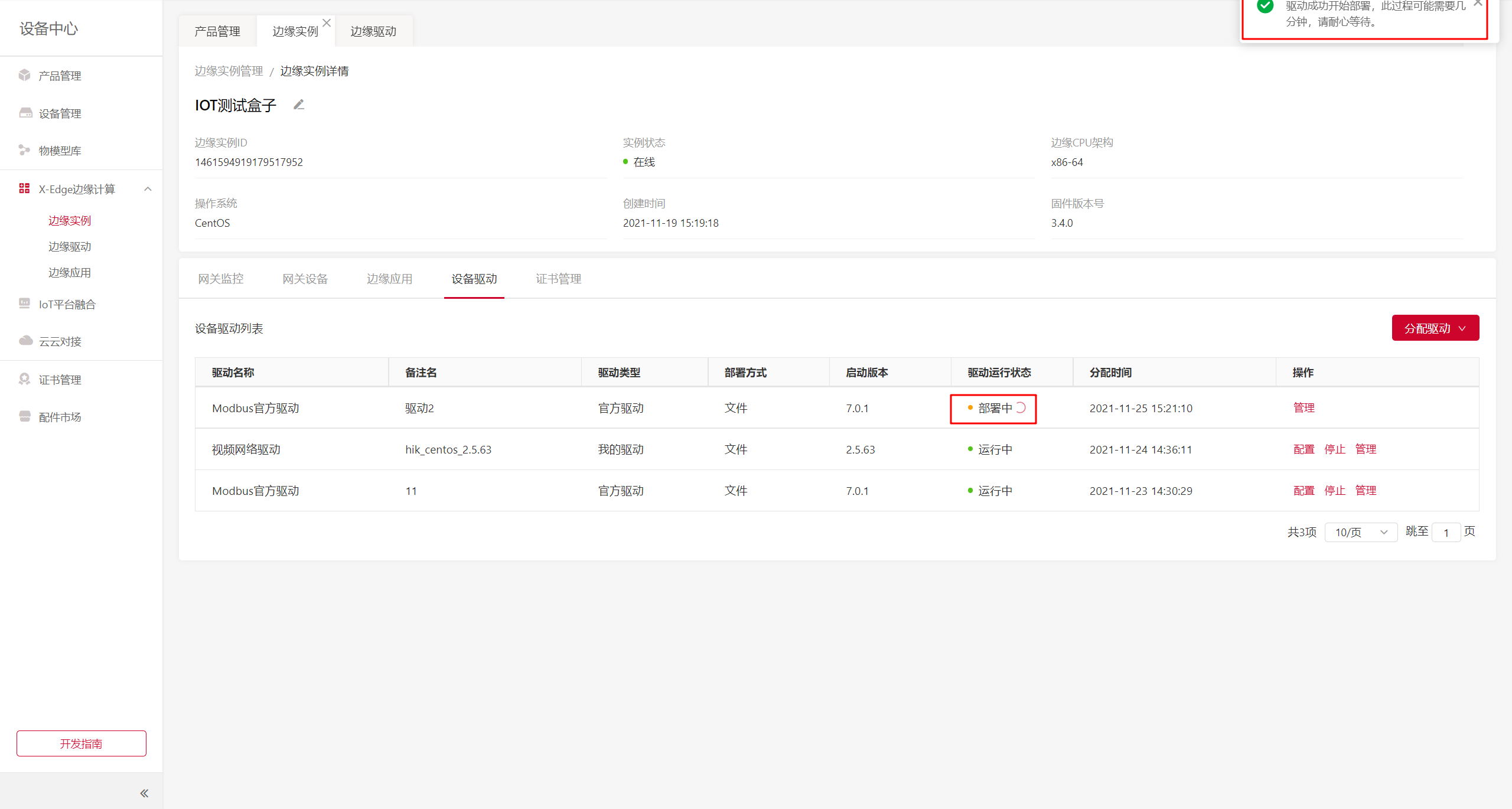
Task: Click the 证书管理 sidebar badge icon
Action: click(x=24, y=379)
